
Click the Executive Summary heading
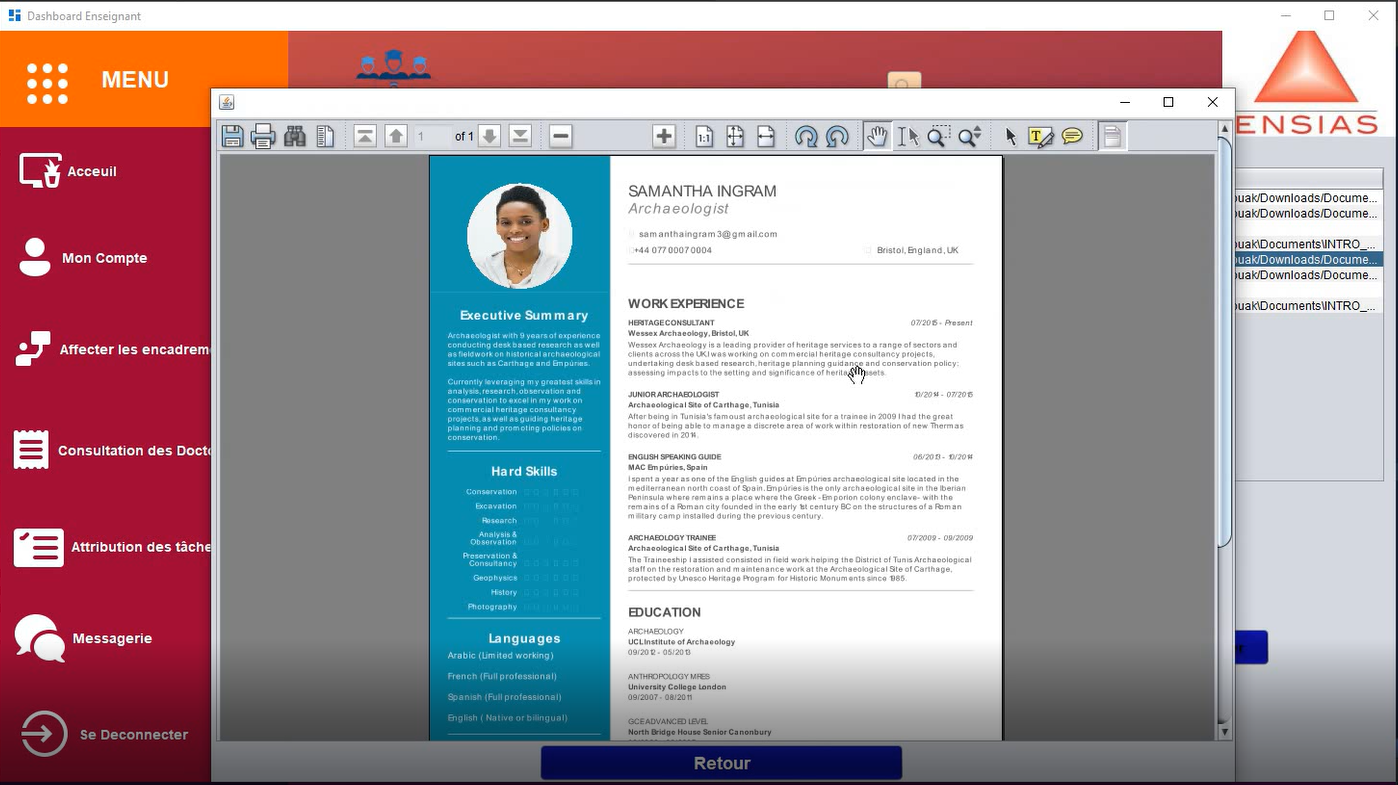pos(524,315)
